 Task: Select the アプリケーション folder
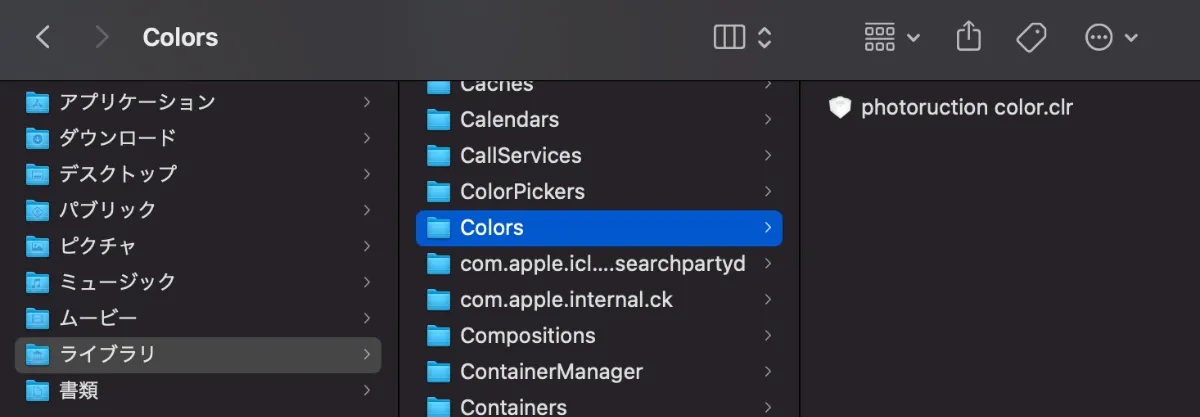coord(137,102)
